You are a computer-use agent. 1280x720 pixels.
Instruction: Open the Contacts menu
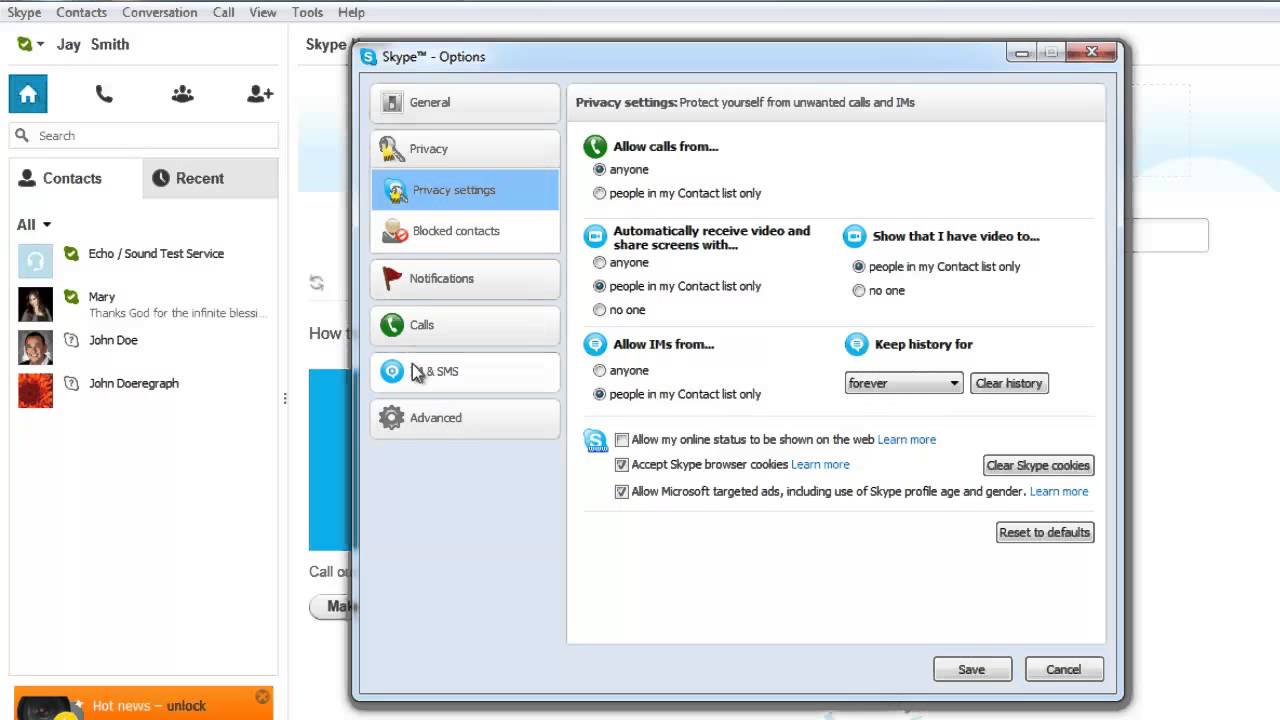[81, 12]
